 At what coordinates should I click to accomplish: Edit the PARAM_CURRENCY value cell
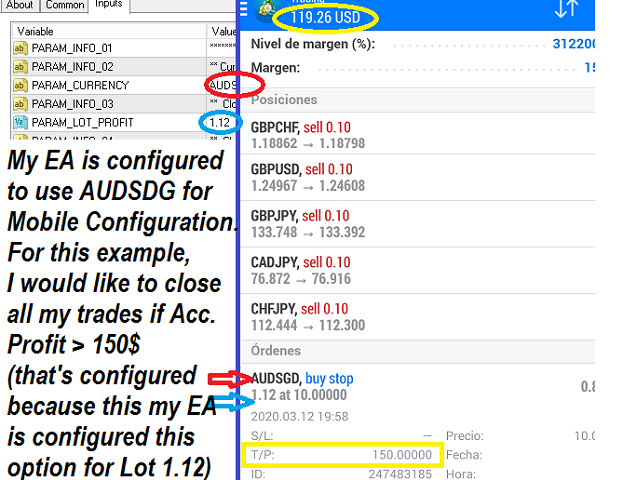tap(222, 85)
